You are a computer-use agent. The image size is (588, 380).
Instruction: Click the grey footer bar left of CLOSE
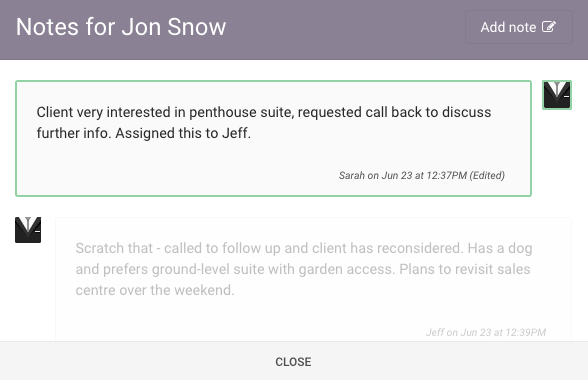135,361
